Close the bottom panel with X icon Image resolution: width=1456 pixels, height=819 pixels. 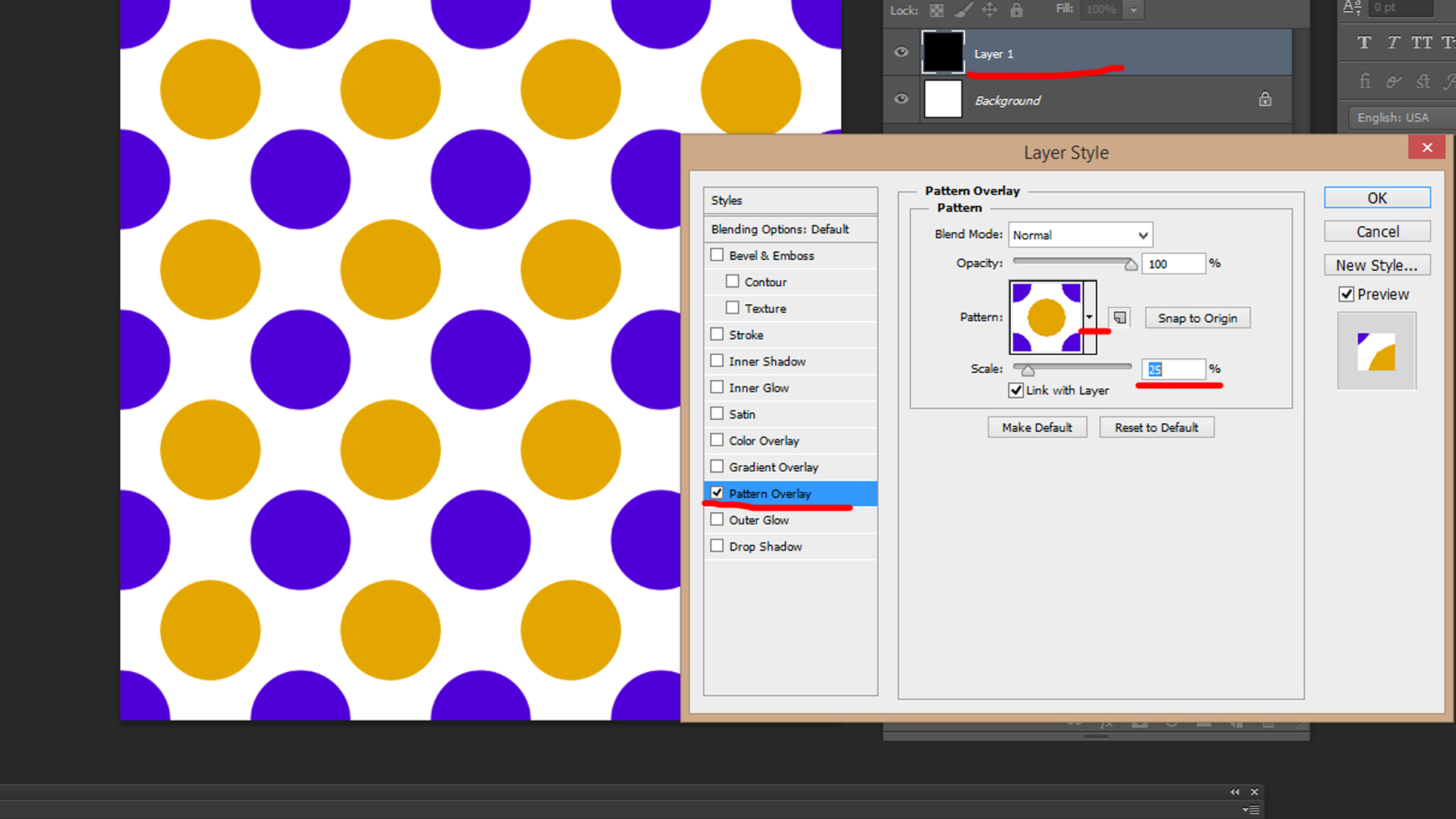tap(1254, 792)
